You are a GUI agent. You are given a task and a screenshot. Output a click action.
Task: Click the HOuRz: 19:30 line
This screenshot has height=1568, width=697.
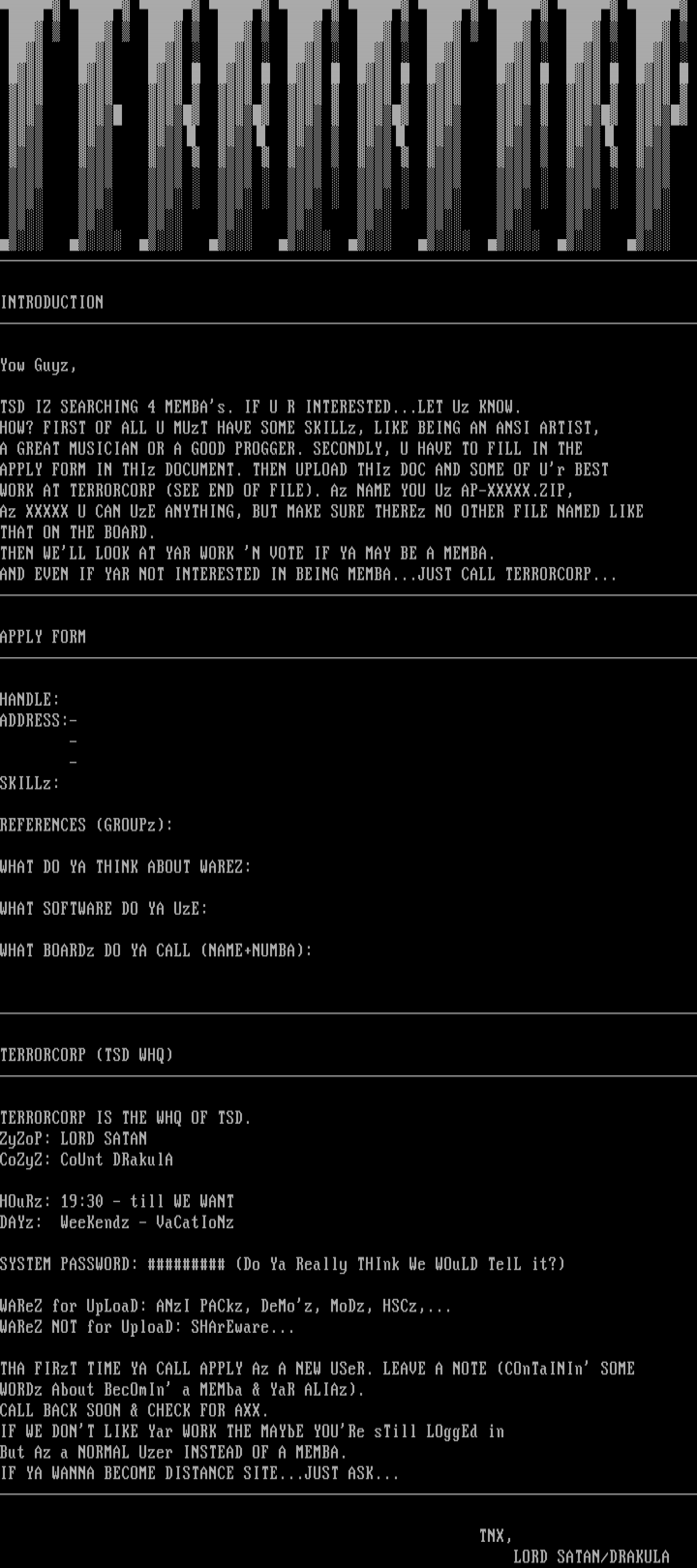117,1202
